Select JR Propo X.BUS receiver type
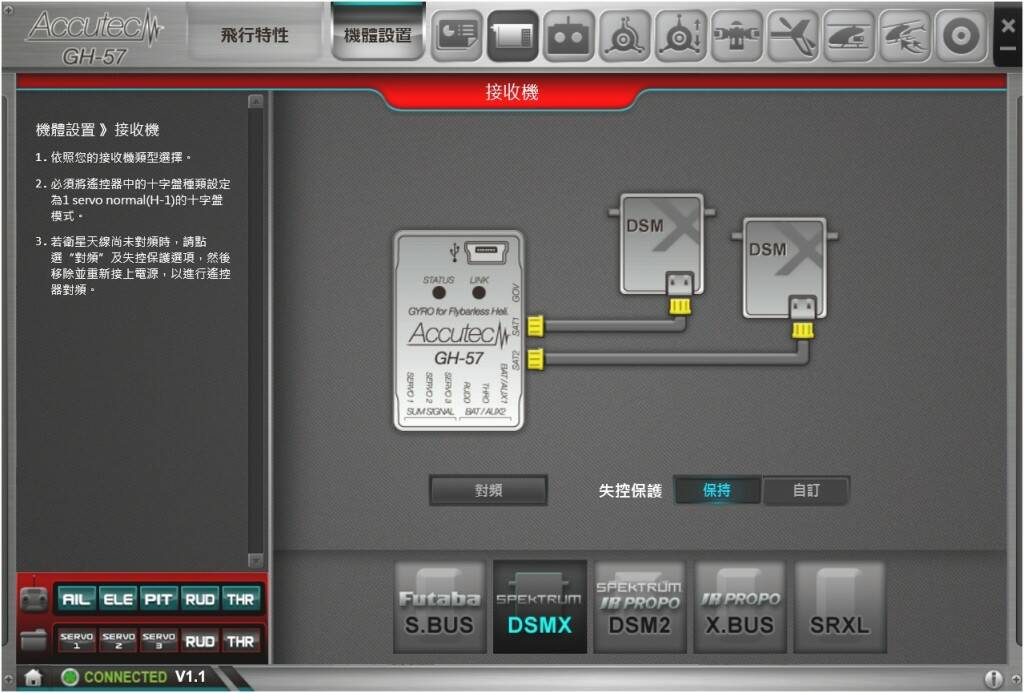 (740, 607)
